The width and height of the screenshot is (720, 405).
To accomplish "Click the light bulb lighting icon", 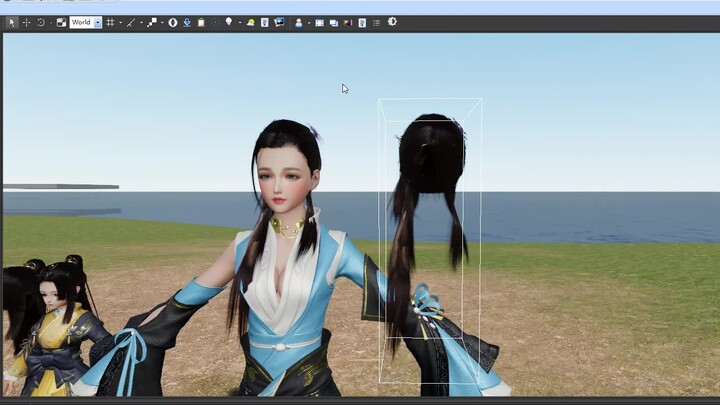I will [x=228, y=22].
